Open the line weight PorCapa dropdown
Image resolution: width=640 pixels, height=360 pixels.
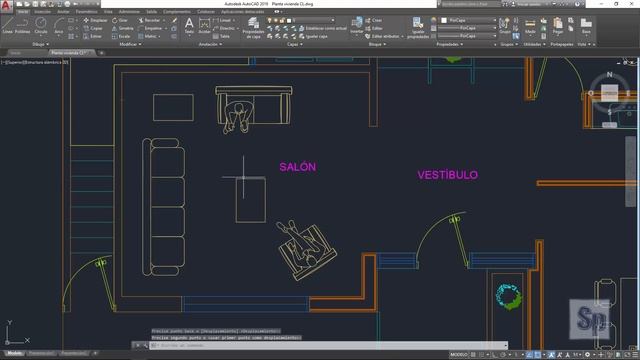(x=467, y=28)
